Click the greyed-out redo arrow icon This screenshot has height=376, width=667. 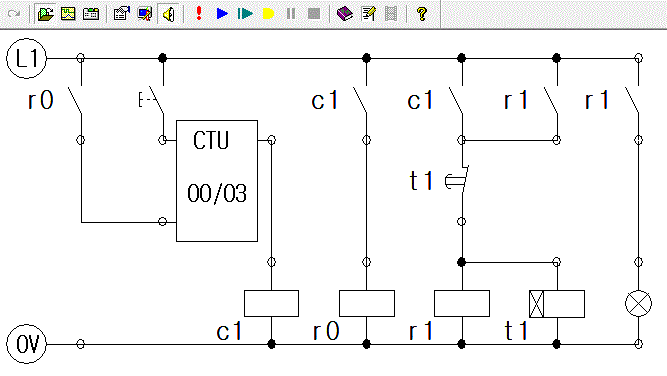point(14,14)
